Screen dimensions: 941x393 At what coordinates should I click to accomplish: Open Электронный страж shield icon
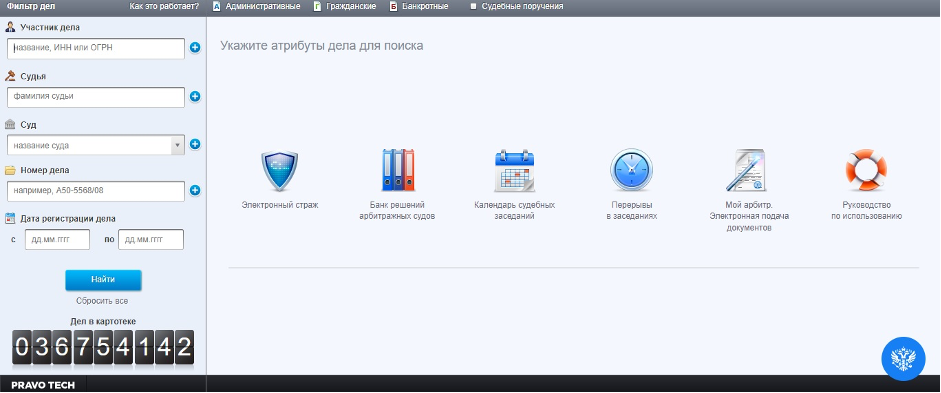tap(280, 171)
